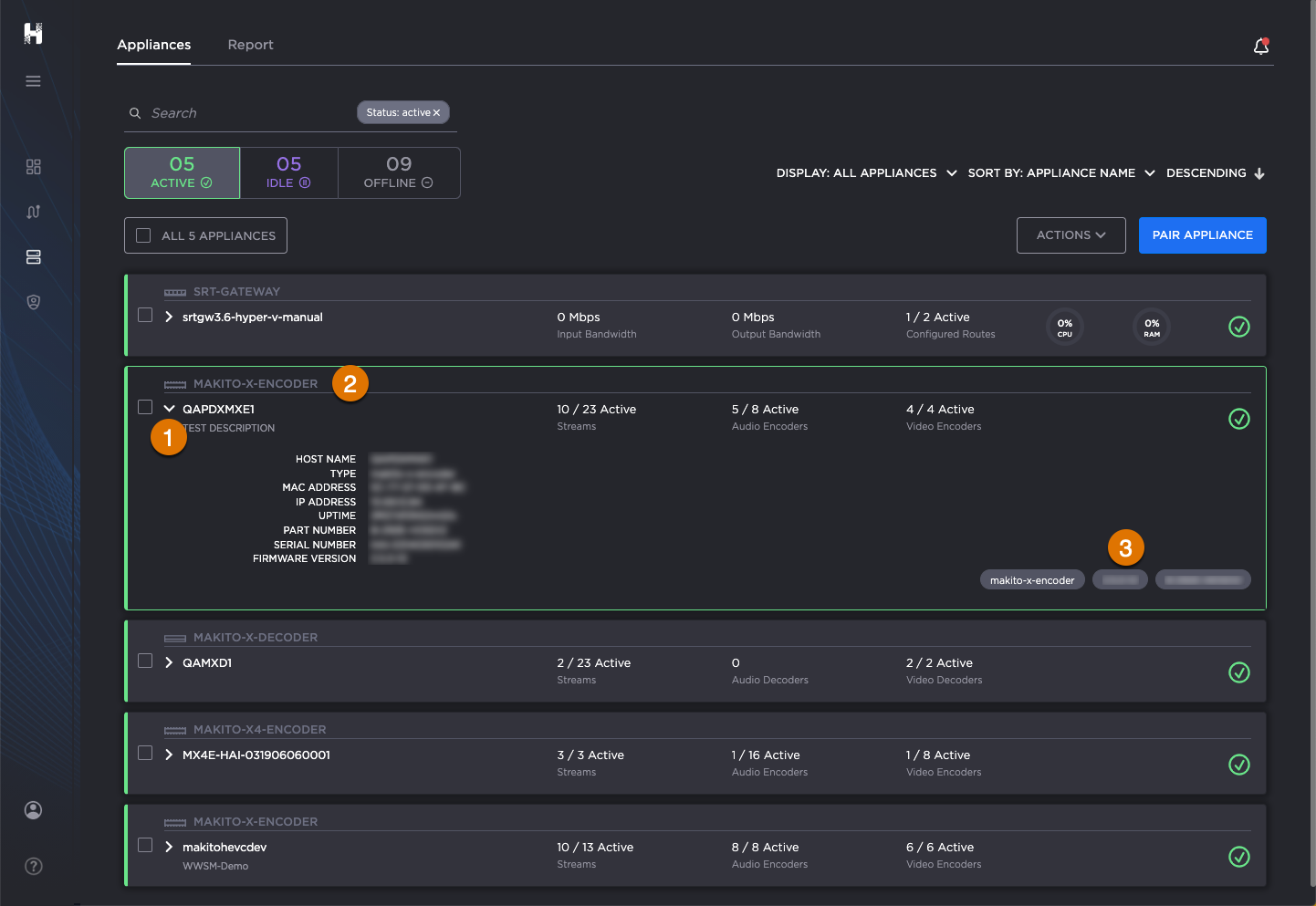Filter by the Idle status tab
This screenshot has height=906, width=1316.
coord(288,172)
